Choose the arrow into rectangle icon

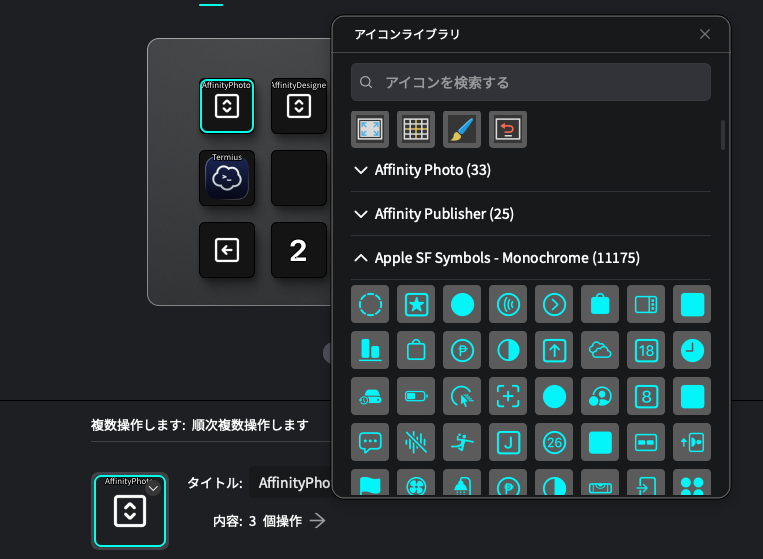click(x=646, y=483)
